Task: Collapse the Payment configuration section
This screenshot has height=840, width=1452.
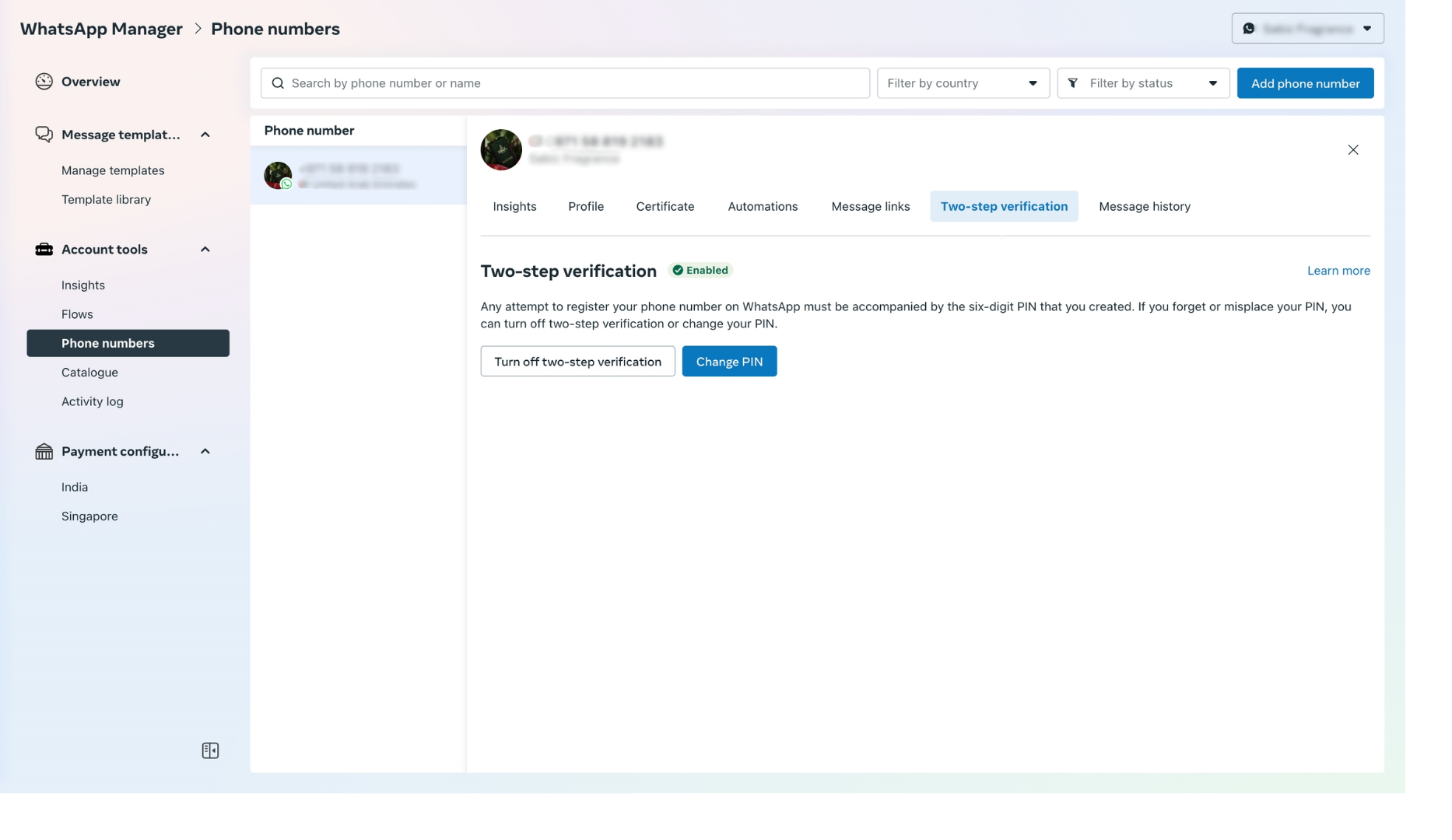Action: (205, 452)
